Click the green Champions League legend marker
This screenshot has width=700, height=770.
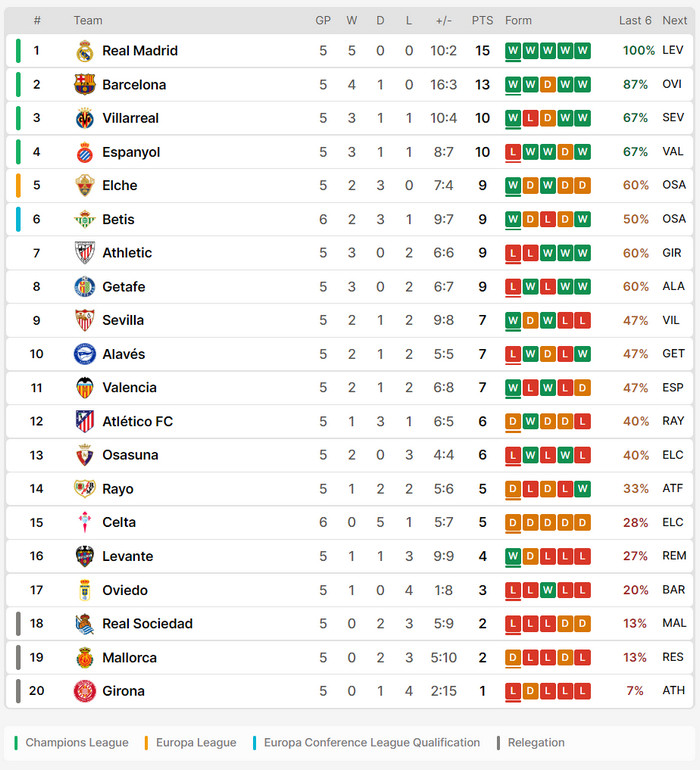pos(17,743)
